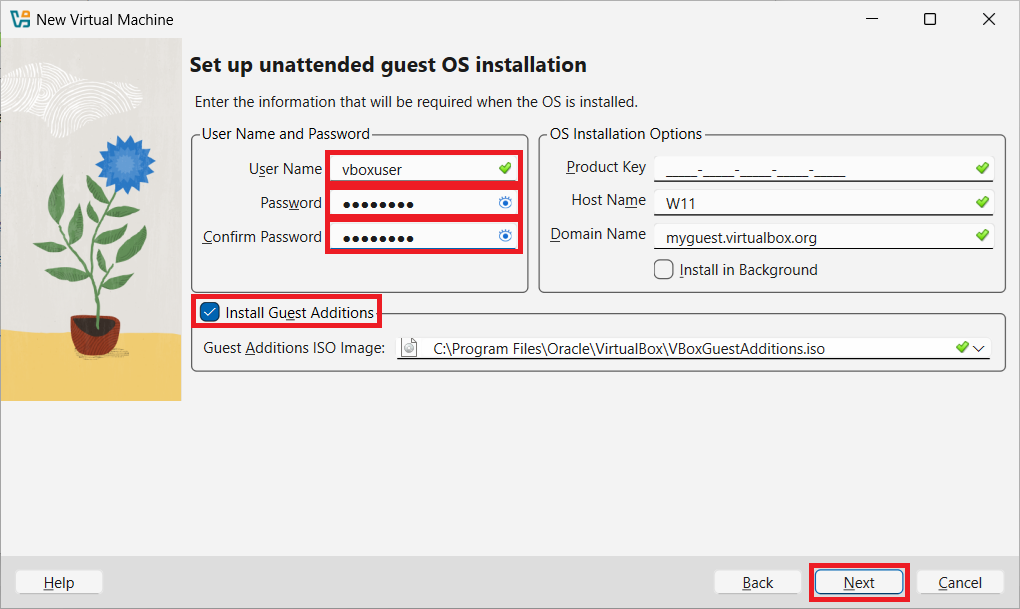Click the green checkmark in Host Name field
This screenshot has width=1020, height=609.
pyautogui.click(x=982, y=202)
